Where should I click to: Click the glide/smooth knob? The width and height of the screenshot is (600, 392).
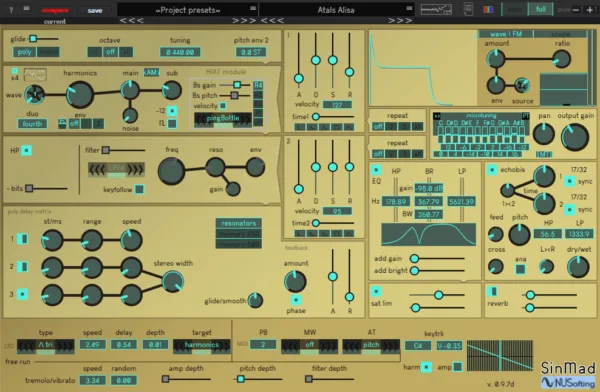coord(255,300)
